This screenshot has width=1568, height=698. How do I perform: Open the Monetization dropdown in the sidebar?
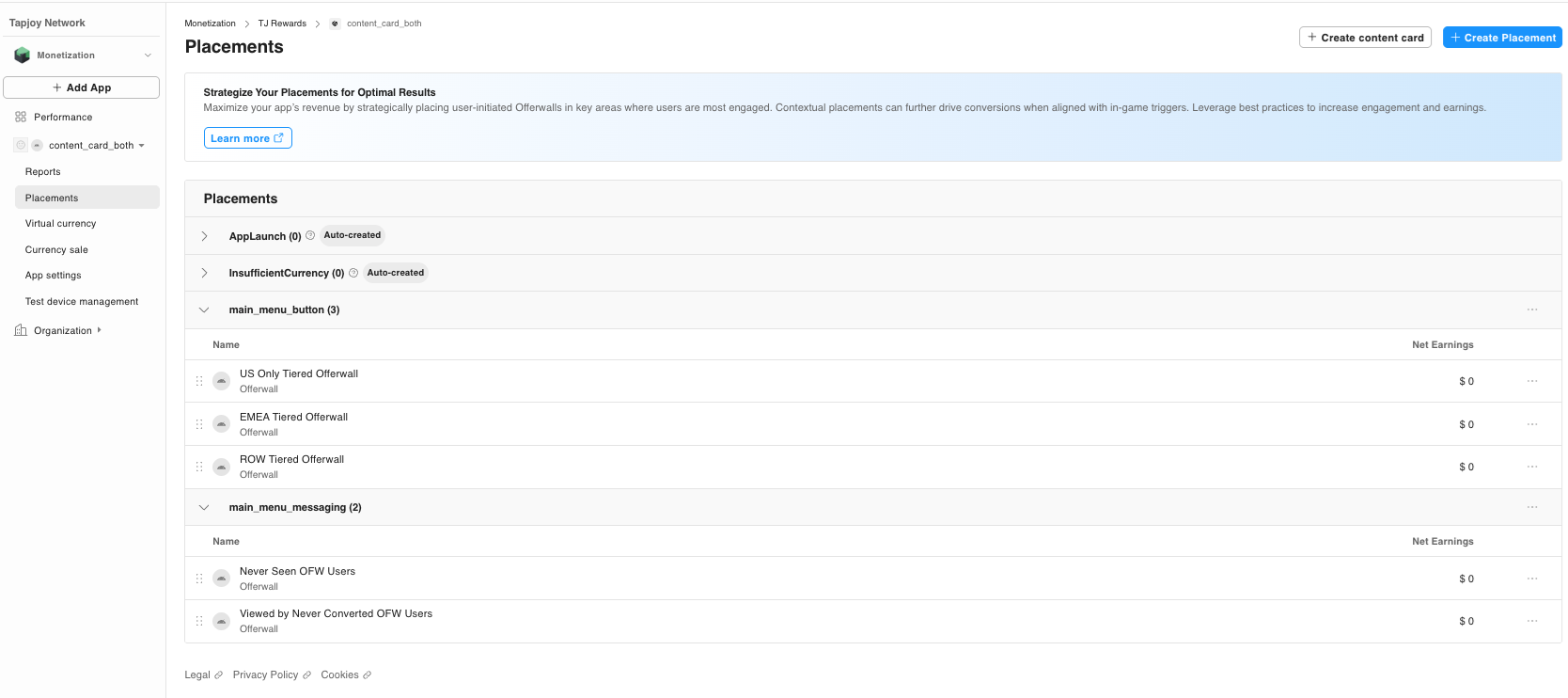coord(148,56)
